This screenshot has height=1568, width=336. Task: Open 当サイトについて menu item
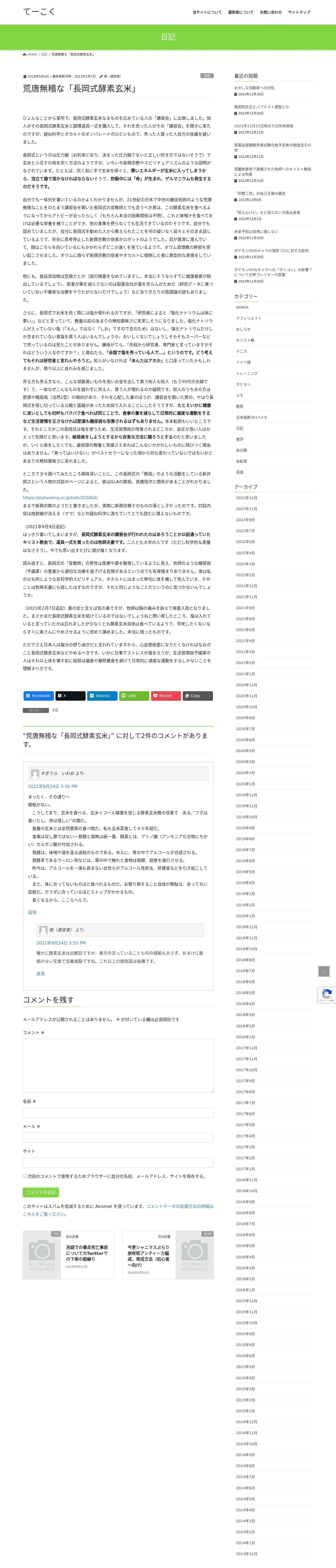[207, 12]
